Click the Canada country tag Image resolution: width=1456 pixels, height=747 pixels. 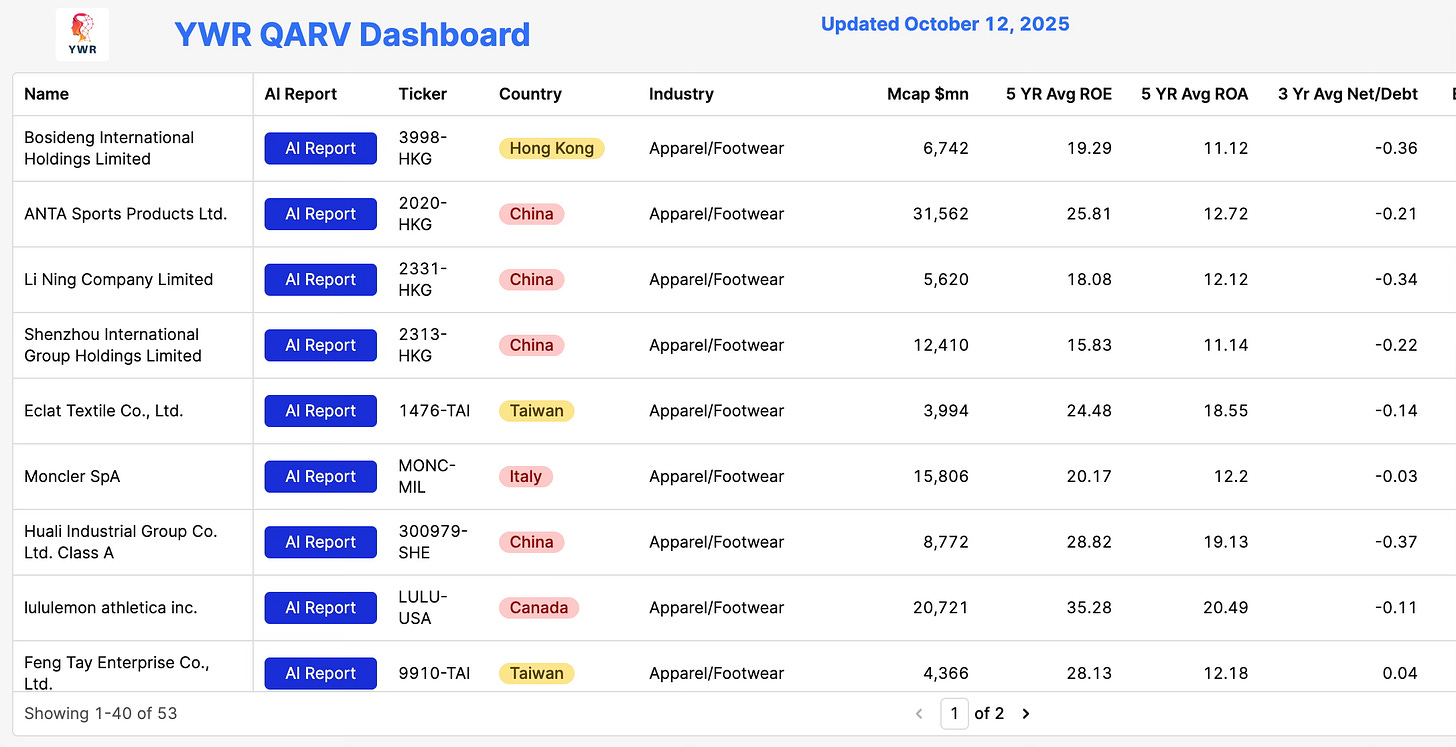pyautogui.click(x=538, y=608)
